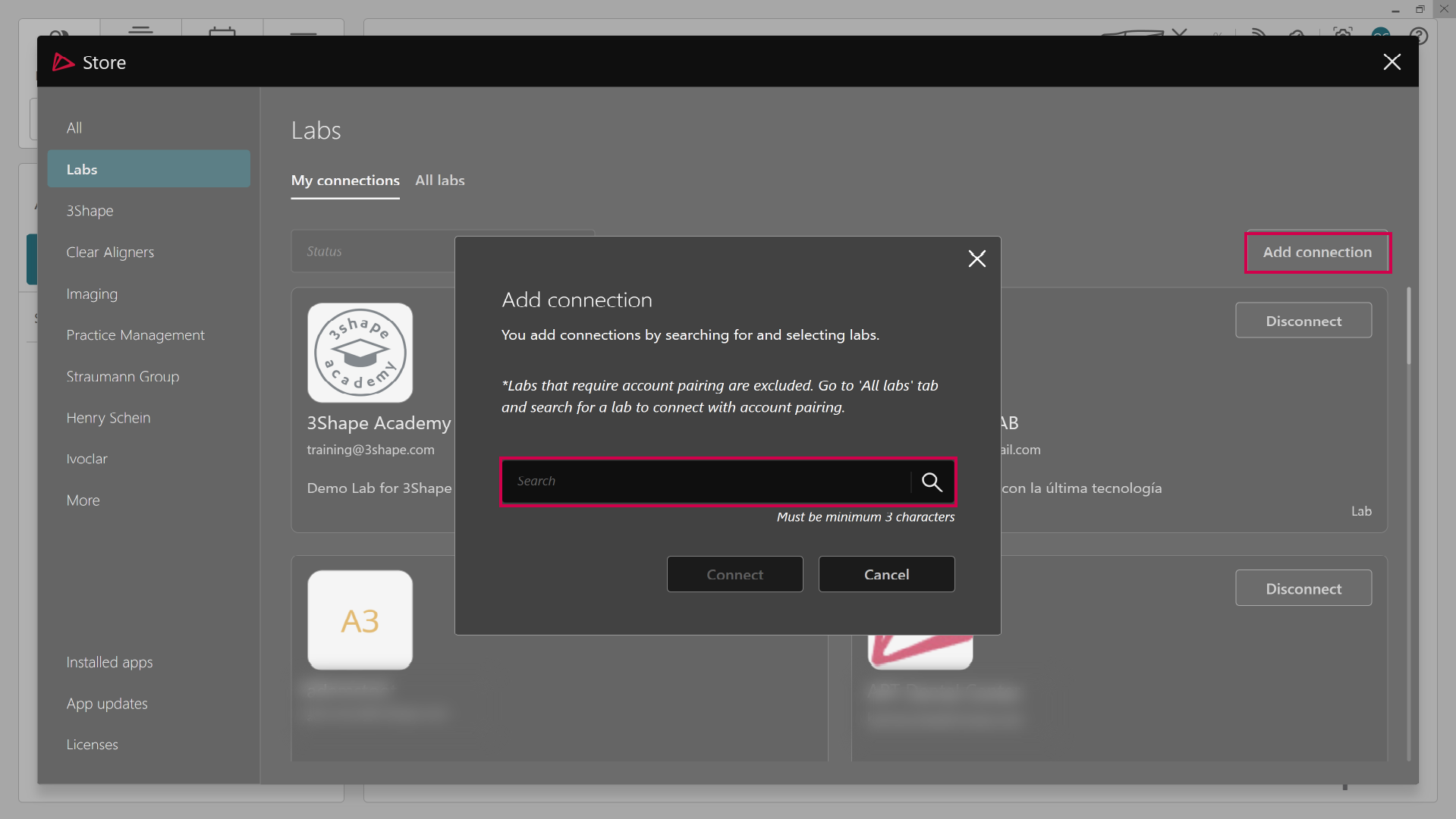This screenshot has height=819, width=1456.
Task: Click the 3Shape Store logo icon
Action: [x=63, y=62]
